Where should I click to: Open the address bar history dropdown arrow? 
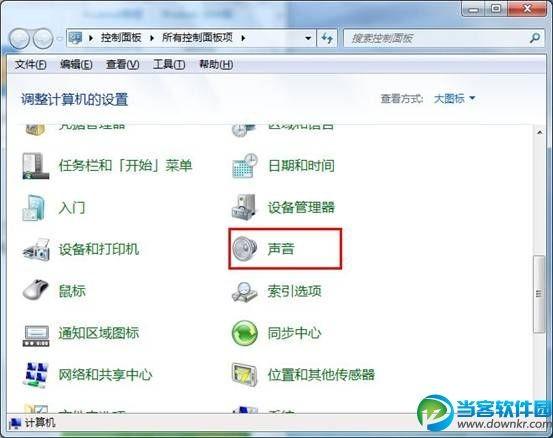(308, 38)
